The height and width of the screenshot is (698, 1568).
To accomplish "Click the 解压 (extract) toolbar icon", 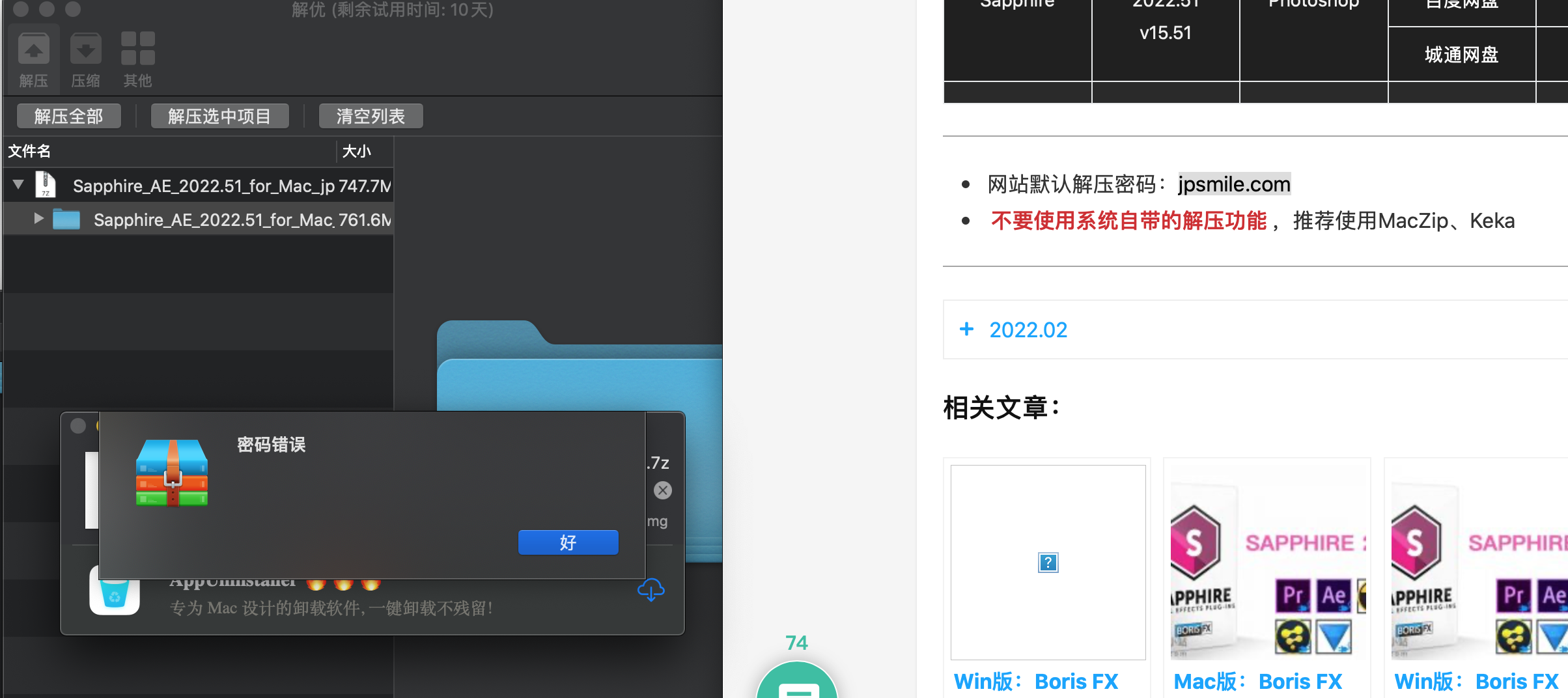I will 33,50.
